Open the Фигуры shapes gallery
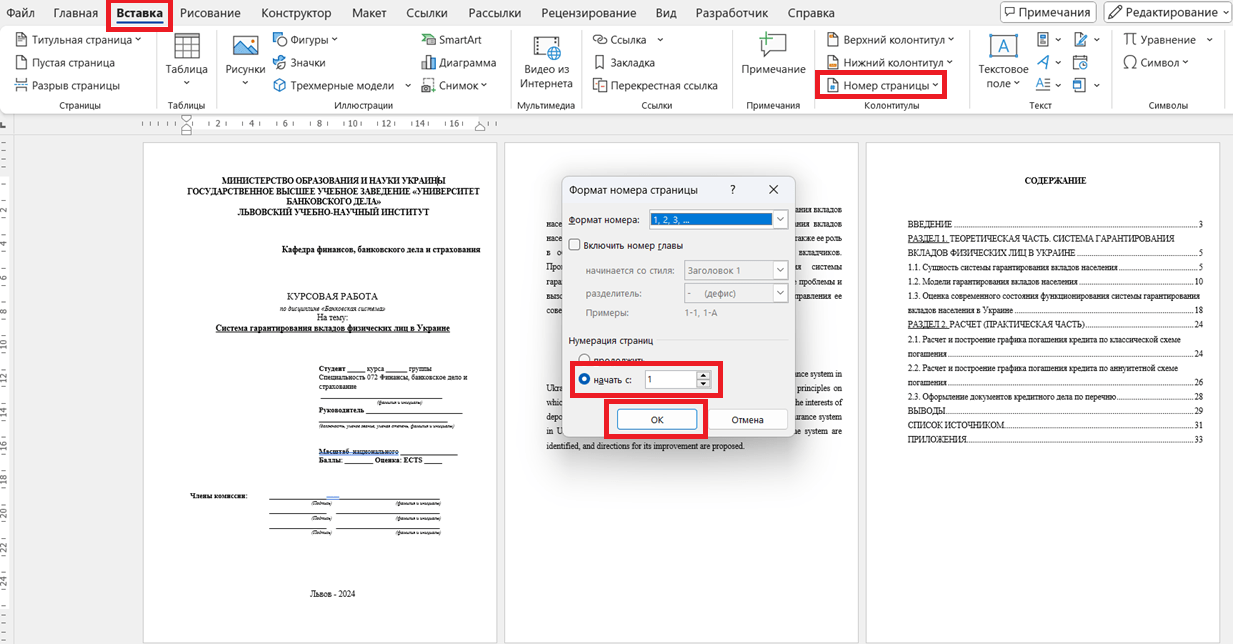Image resolution: width=1233 pixels, height=644 pixels. [x=306, y=40]
